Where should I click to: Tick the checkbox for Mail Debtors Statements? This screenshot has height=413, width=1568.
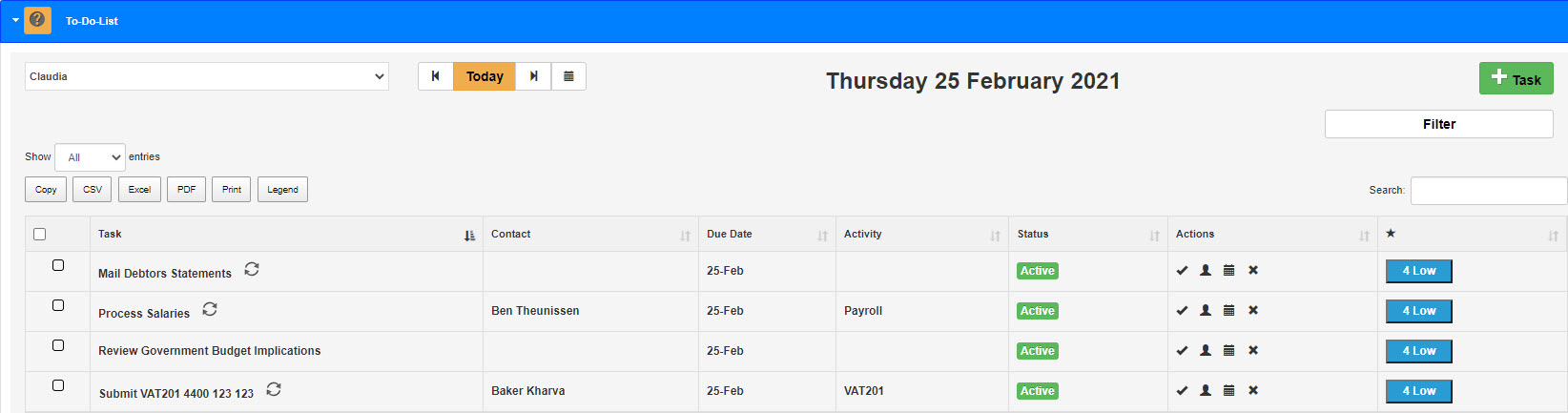[x=58, y=265]
